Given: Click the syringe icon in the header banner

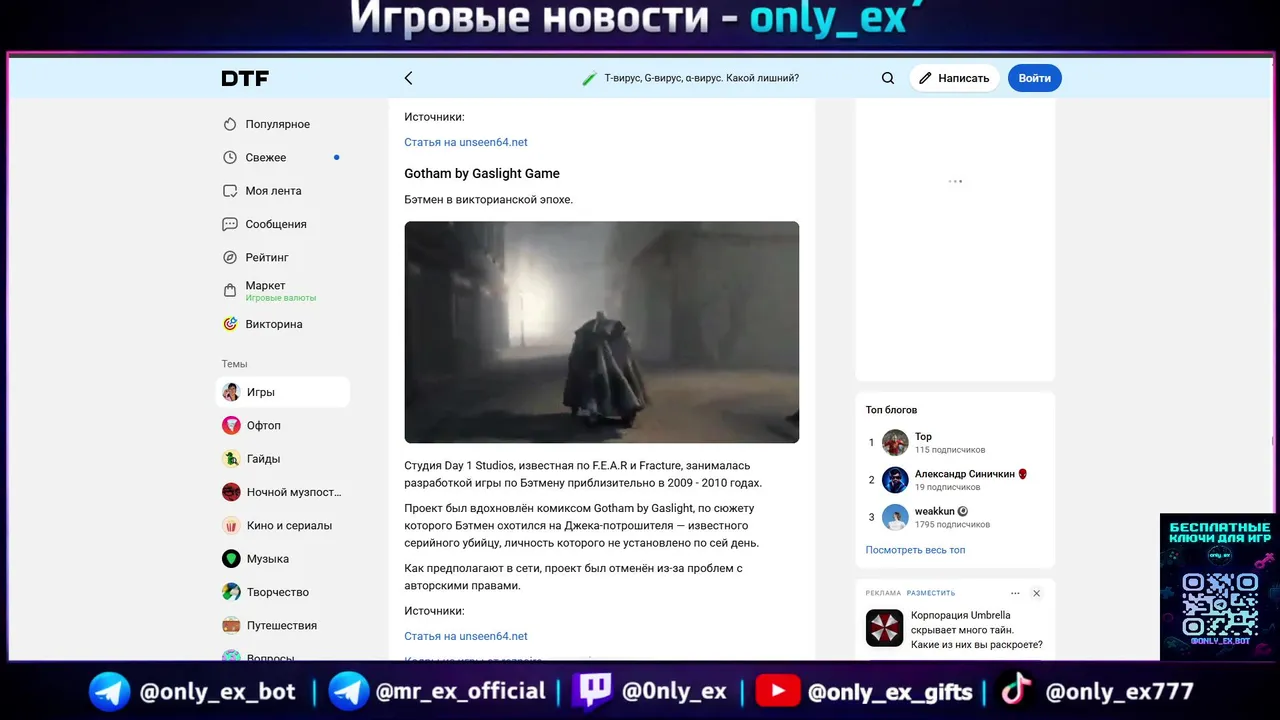Looking at the screenshot, I should click(590, 78).
